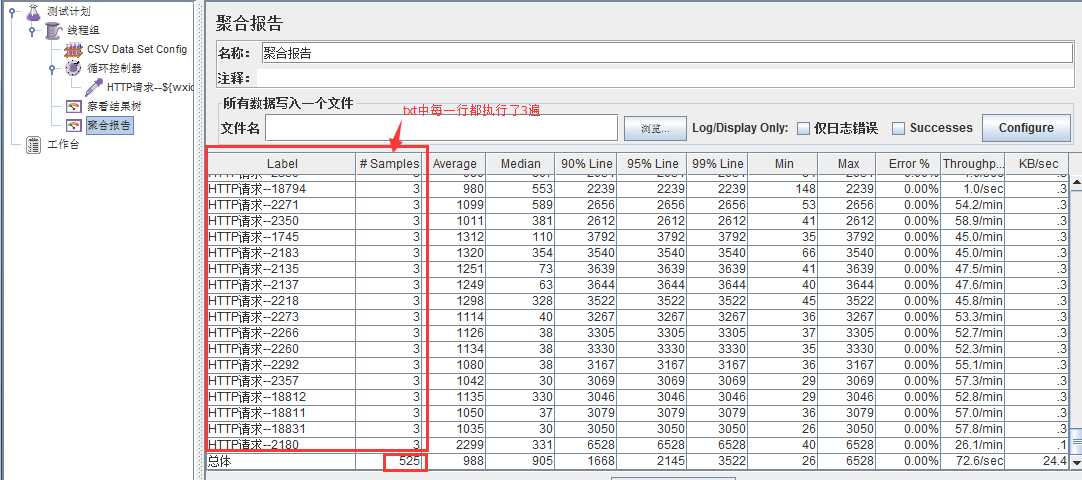
Task: Click the 察看结果树 listener icon
Action: point(73,106)
